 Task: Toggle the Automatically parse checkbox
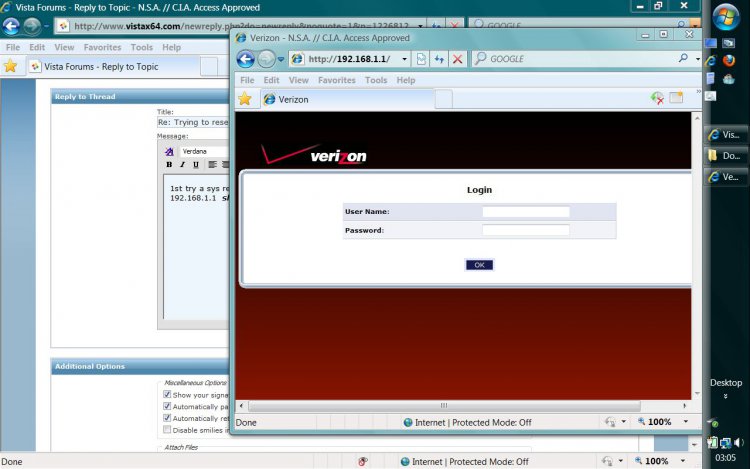tap(167, 406)
